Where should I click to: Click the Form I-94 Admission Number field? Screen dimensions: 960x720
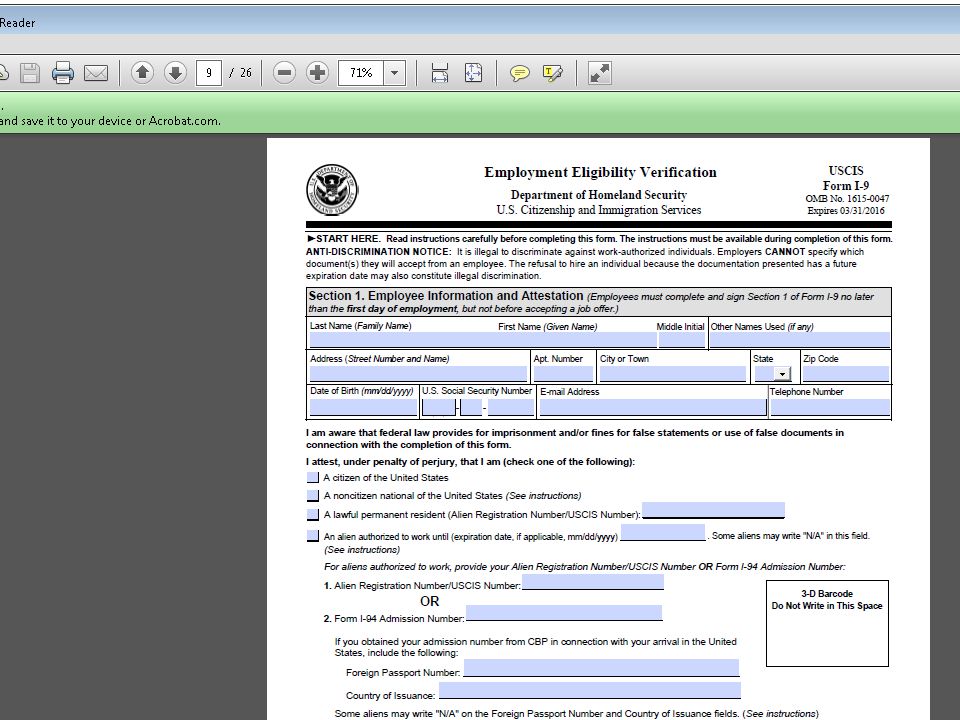(564, 613)
